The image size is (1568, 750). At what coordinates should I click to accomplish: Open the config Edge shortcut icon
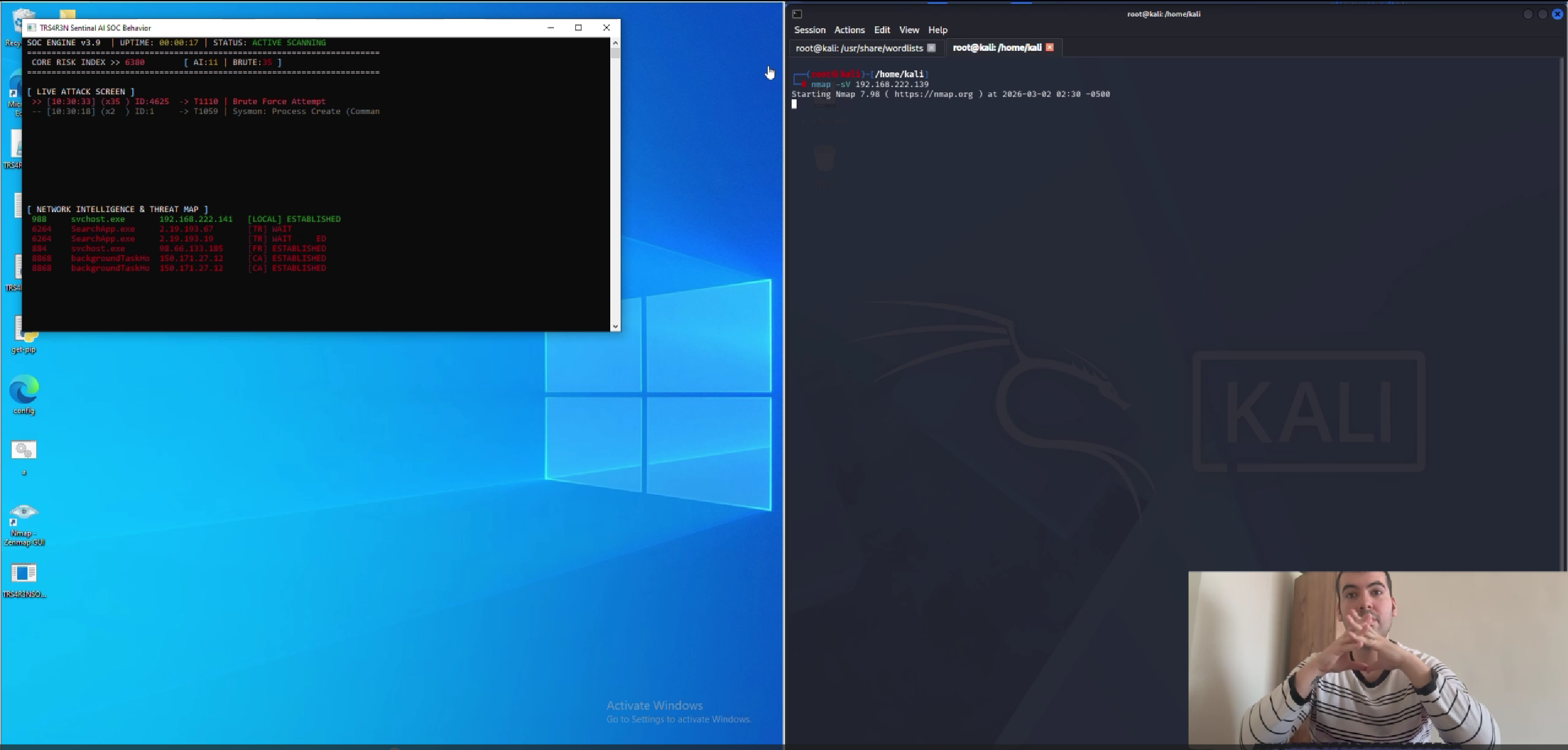click(x=24, y=390)
